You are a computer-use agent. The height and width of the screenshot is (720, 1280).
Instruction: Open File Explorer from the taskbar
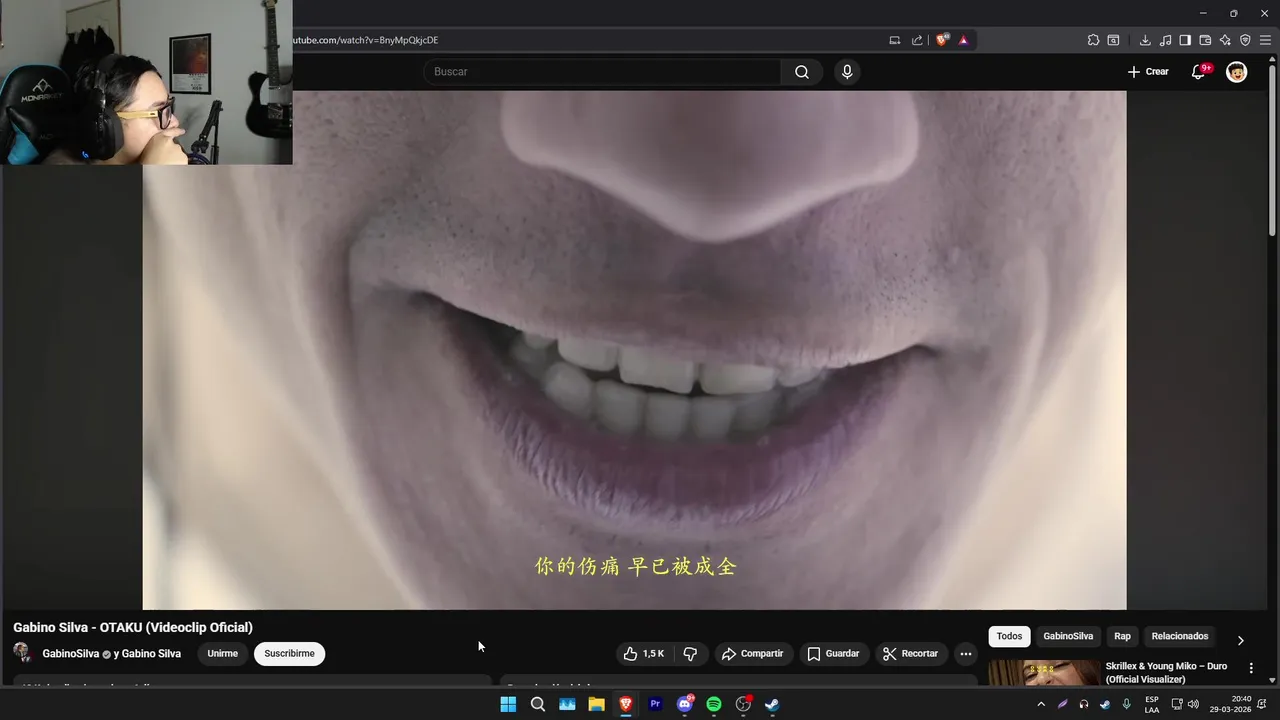click(596, 704)
